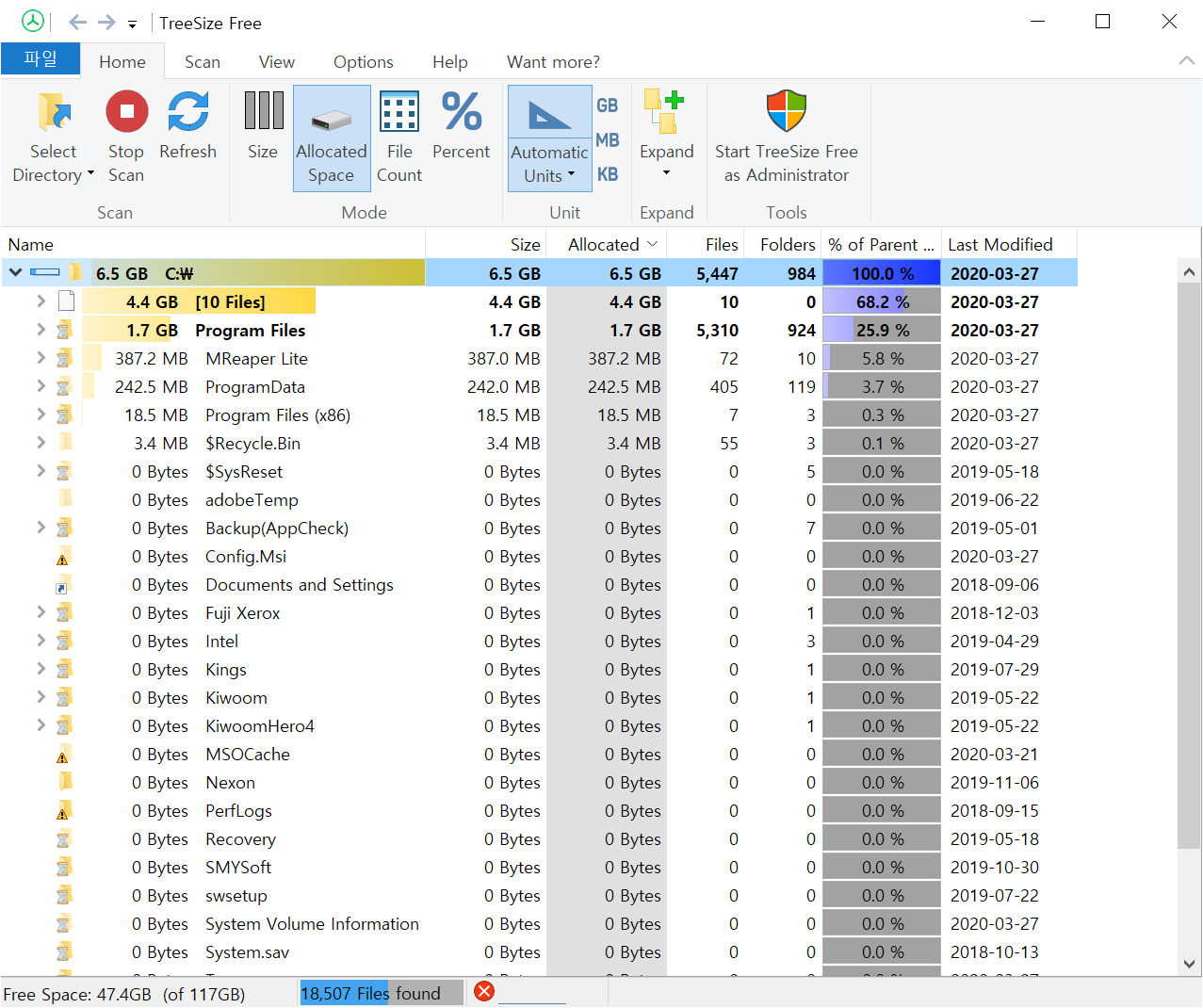
Task: Expand the Program Files node
Action: pyautogui.click(x=41, y=330)
